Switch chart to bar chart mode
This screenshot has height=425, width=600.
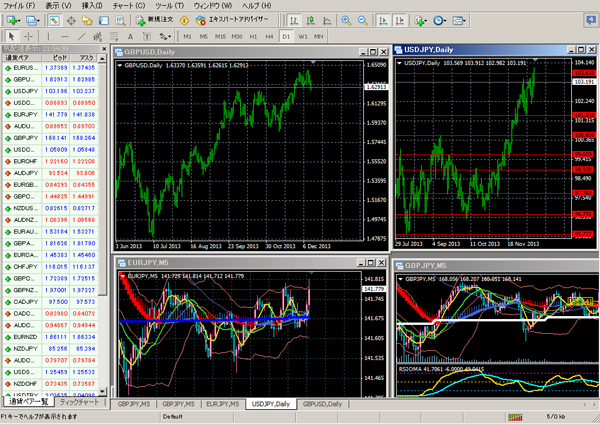point(294,20)
